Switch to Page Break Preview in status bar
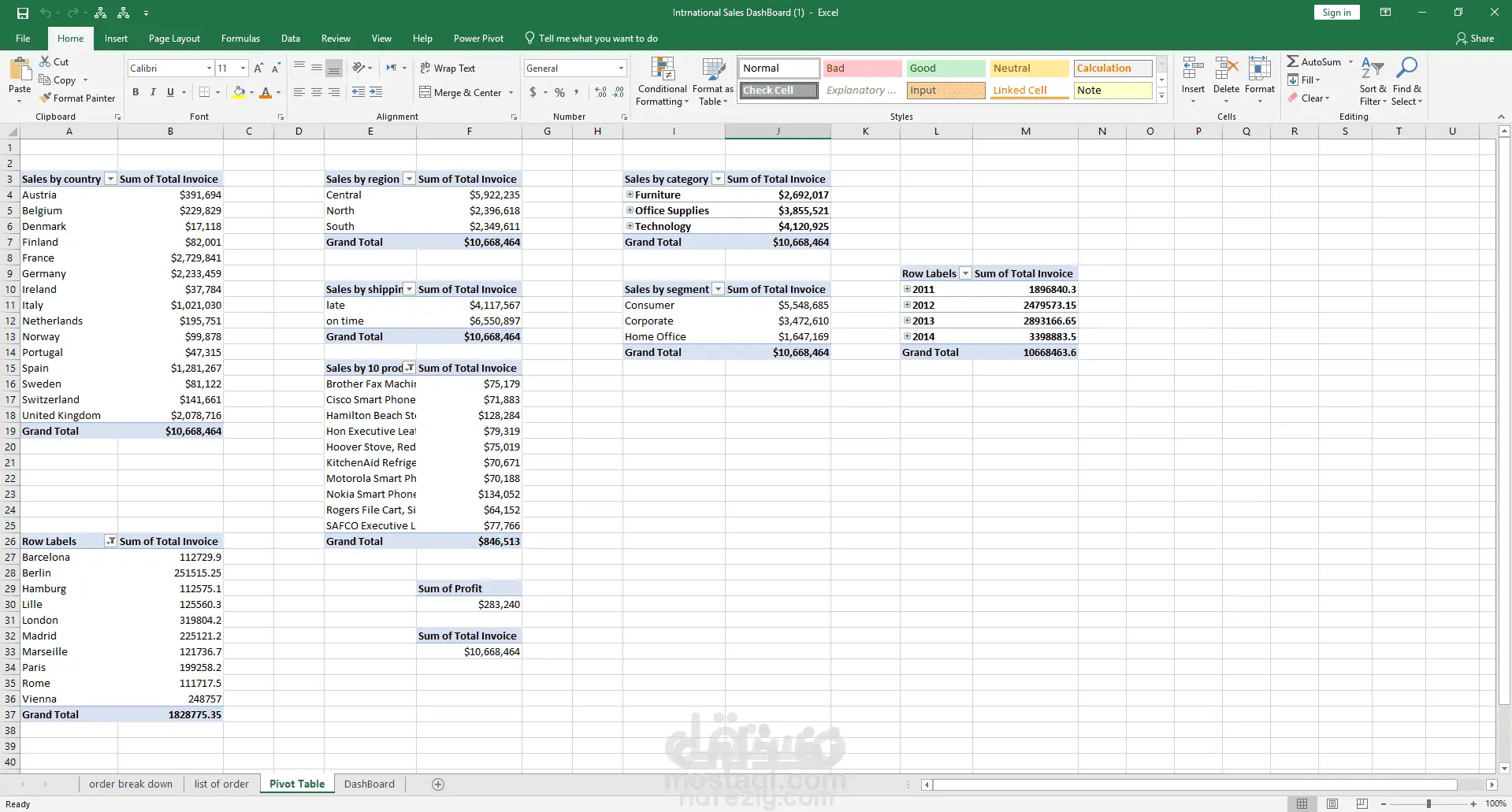 [1362, 804]
